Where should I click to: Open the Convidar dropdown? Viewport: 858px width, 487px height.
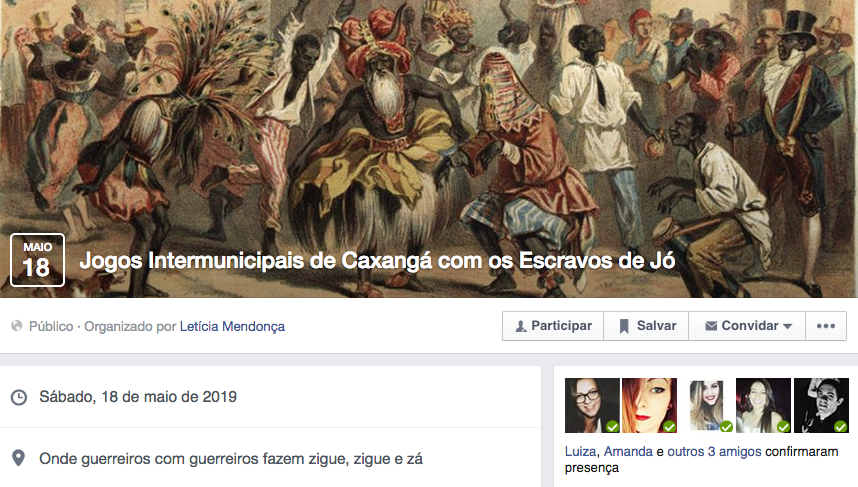[747, 326]
